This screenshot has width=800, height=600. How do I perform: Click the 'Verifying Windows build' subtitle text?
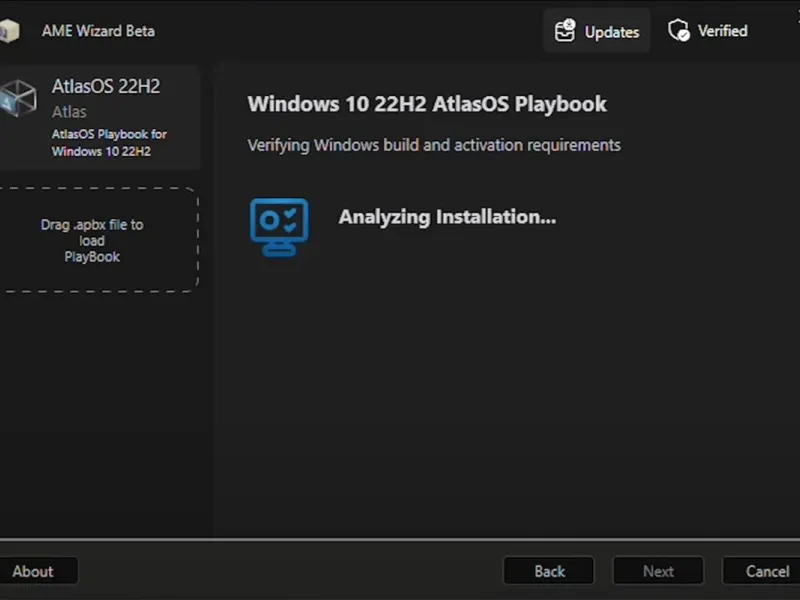434,145
